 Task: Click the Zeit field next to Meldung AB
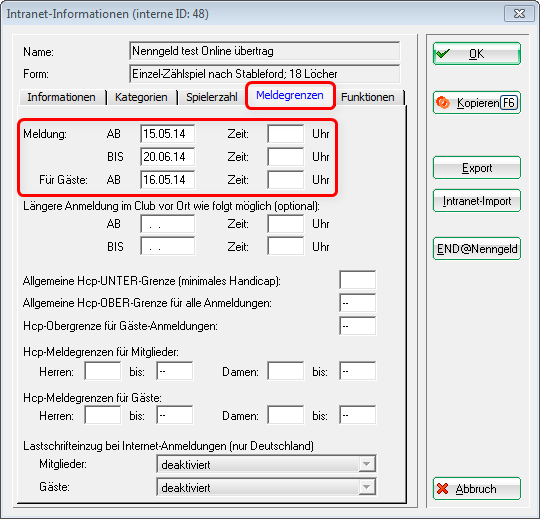tap(285, 134)
